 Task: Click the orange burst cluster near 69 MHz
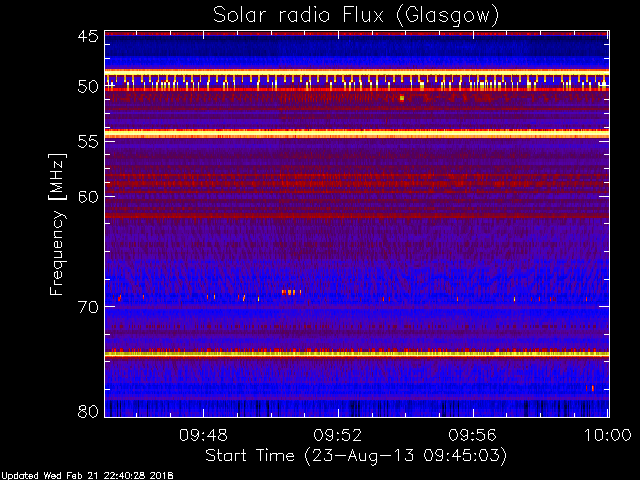tap(291, 292)
